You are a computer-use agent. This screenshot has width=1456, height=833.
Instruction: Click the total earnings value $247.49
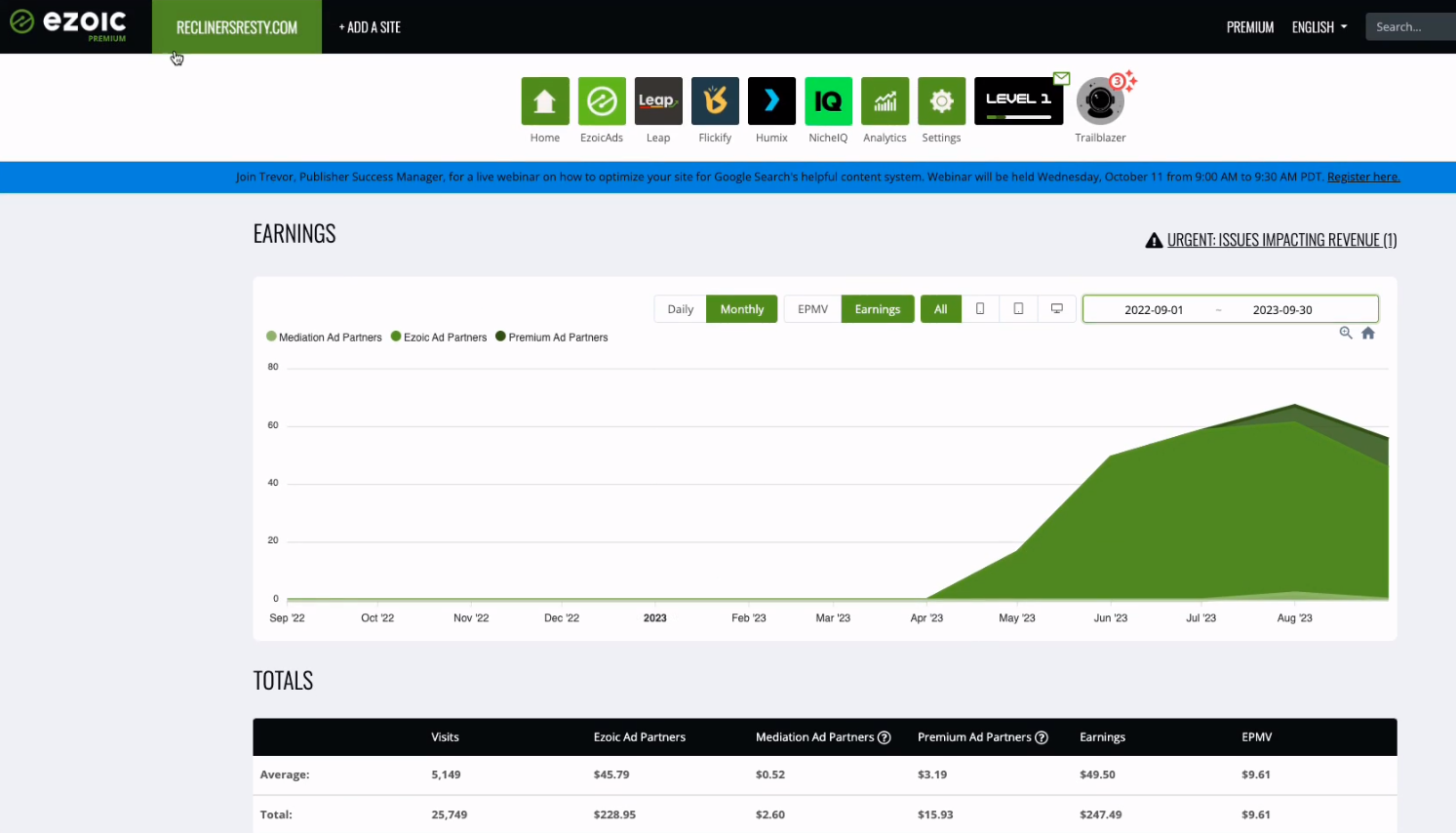pyautogui.click(x=1101, y=814)
